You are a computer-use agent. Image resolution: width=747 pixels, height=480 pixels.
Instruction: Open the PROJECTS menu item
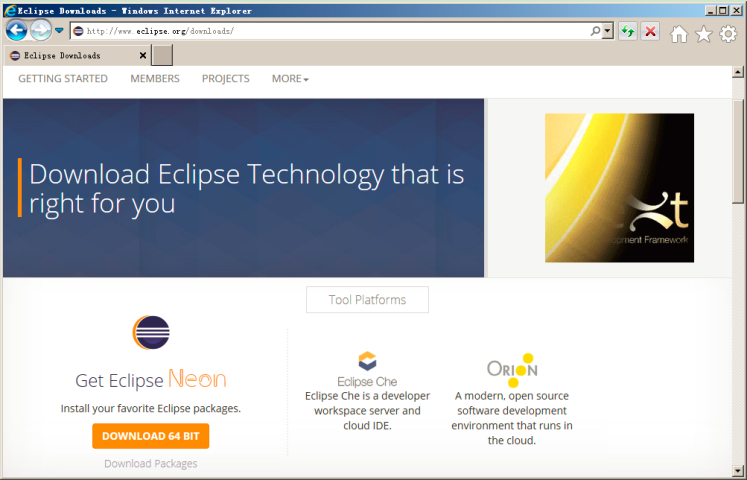tap(225, 79)
